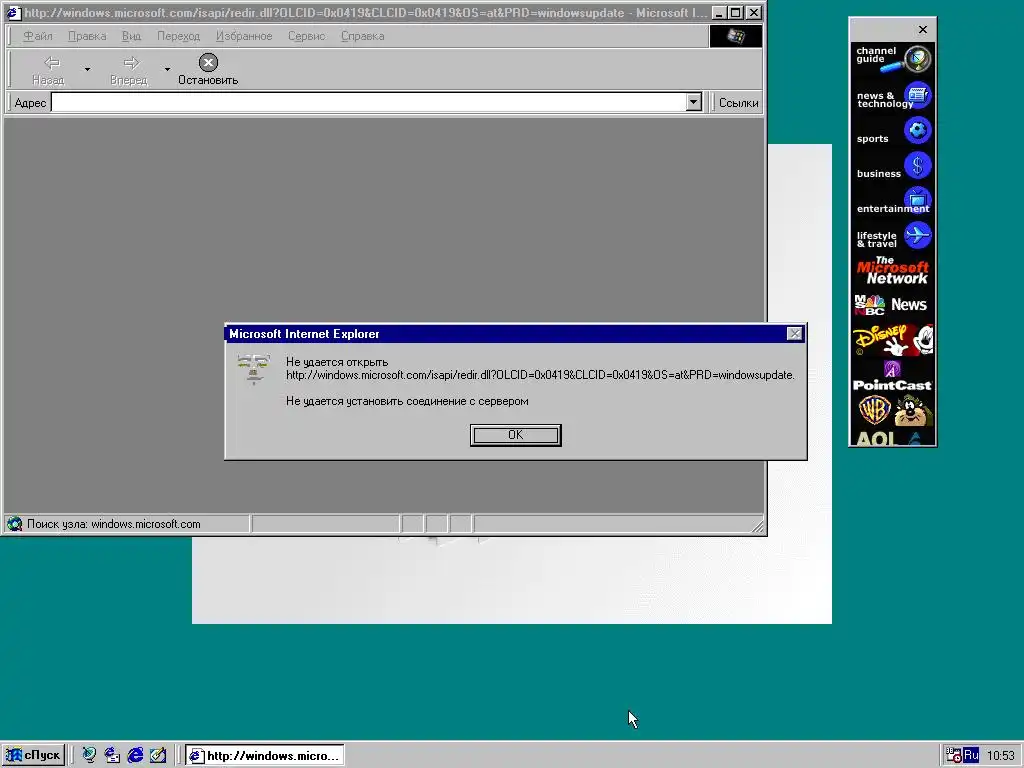Open the lifestyle & travel channel
Image resolution: width=1024 pixels, height=768 pixels.
893,237
